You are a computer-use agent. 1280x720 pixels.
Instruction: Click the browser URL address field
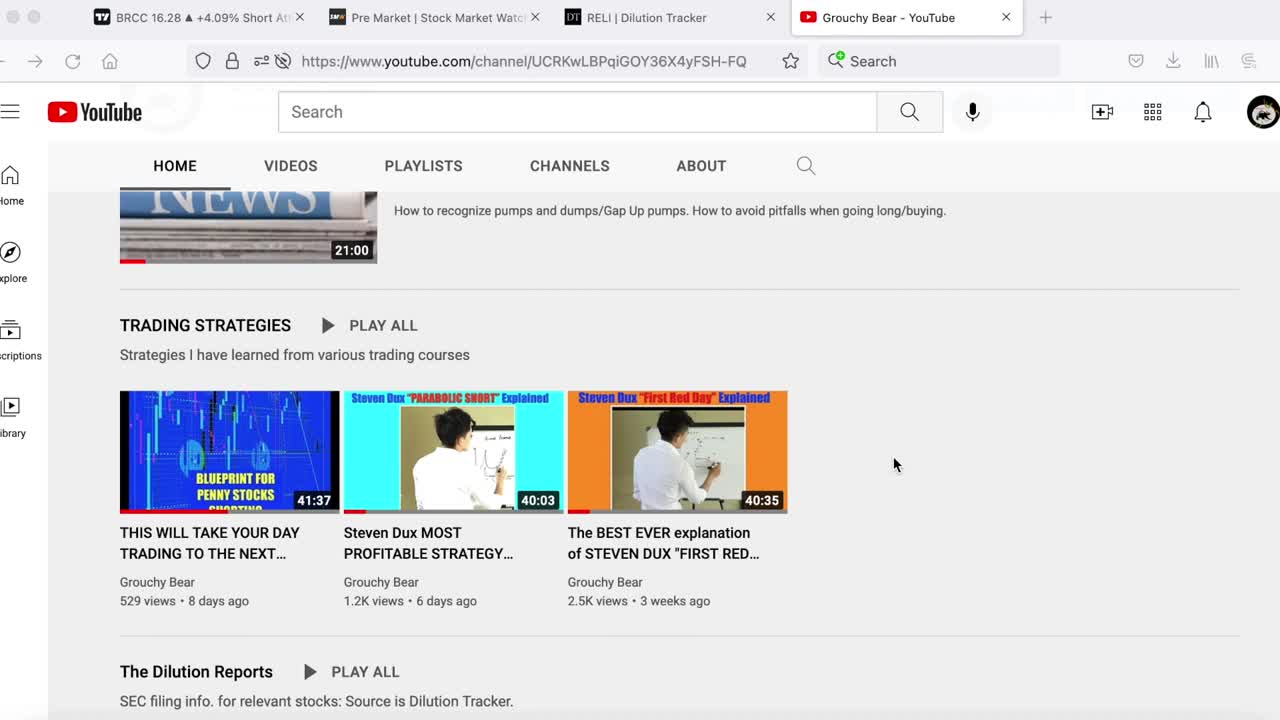click(523, 61)
